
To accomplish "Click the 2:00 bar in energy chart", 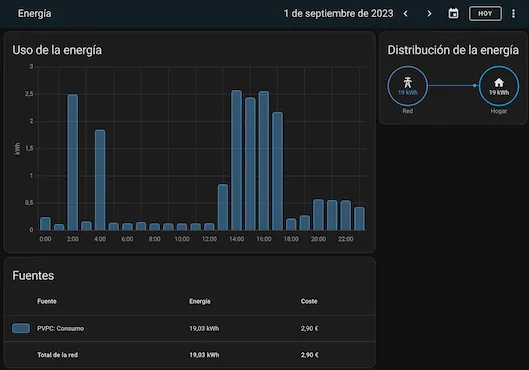I will point(73,162).
